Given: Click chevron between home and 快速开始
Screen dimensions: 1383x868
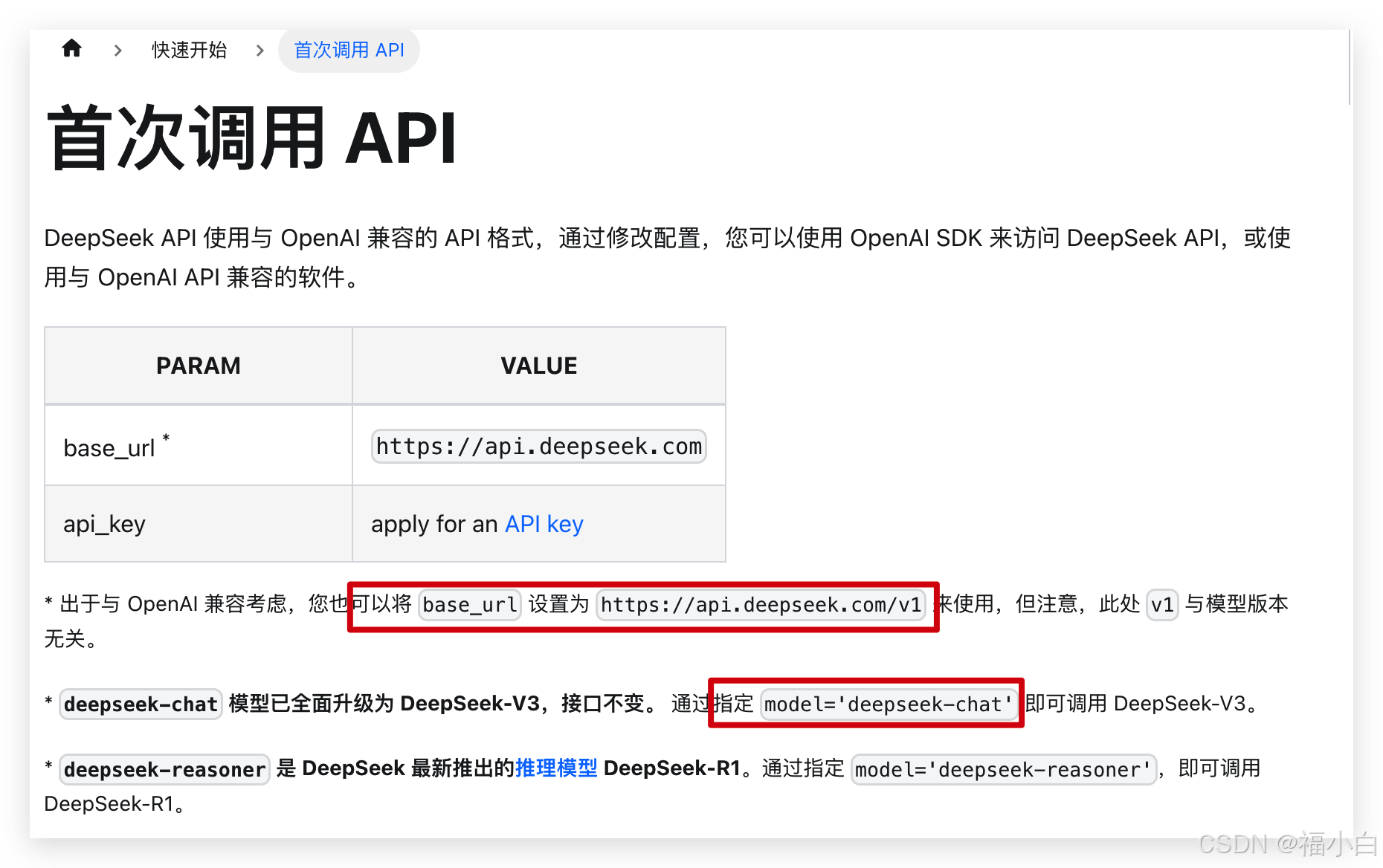Looking at the screenshot, I should pos(117,50).
